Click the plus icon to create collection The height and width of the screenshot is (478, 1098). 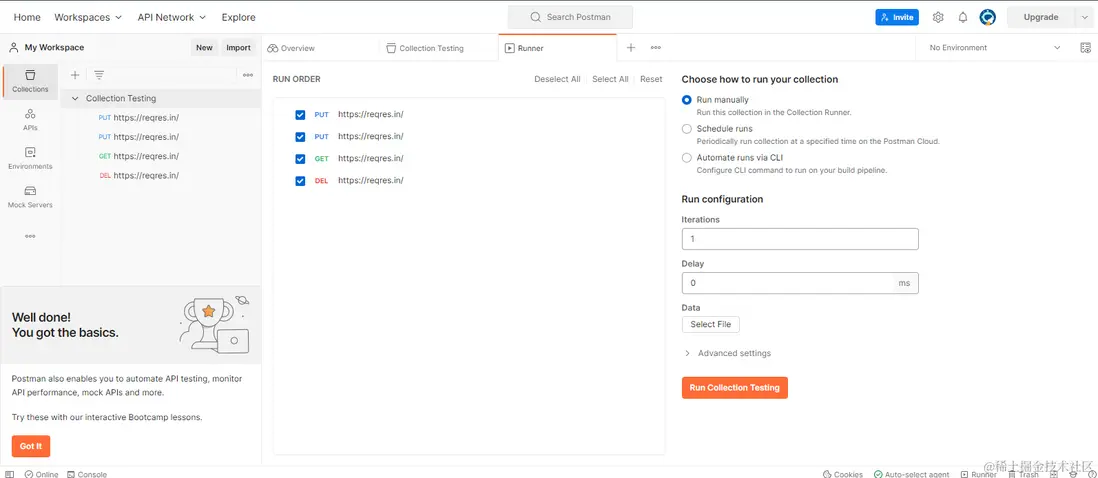pyautogui.click(x=75, y=75)
